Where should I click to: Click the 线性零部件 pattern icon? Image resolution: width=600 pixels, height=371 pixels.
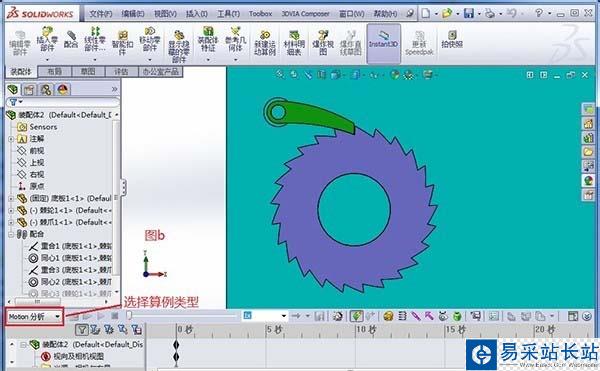click(x=95, y=31)
